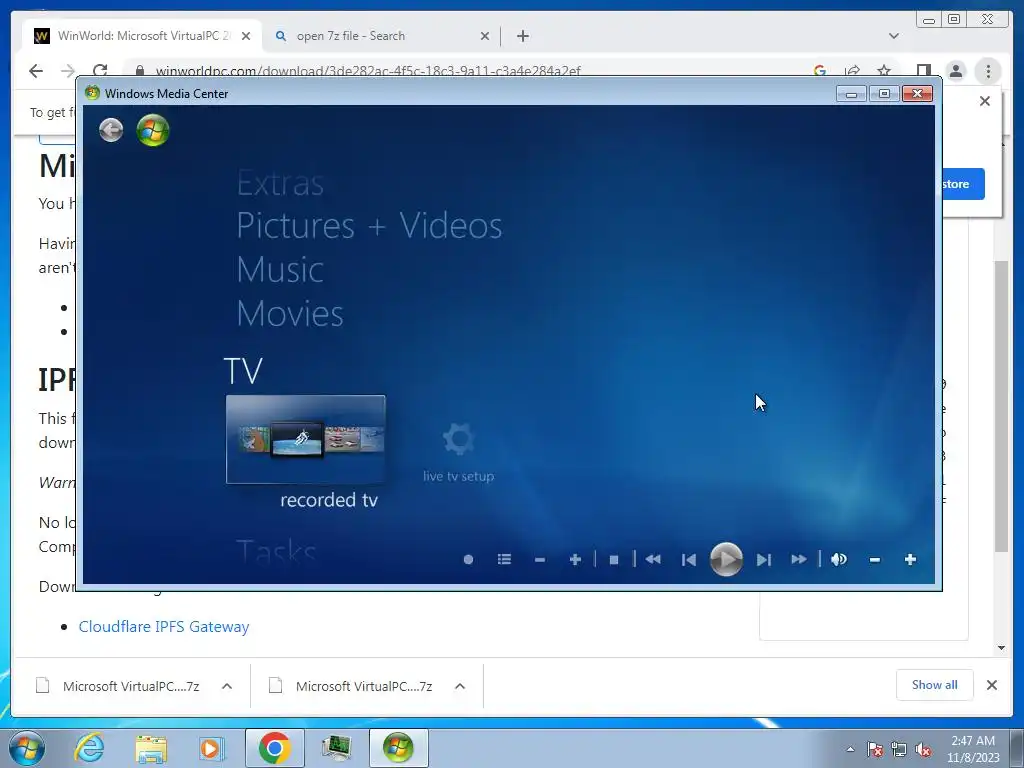Raise volume with the last plus icon
1024x768 pixels.
point(910,560)
